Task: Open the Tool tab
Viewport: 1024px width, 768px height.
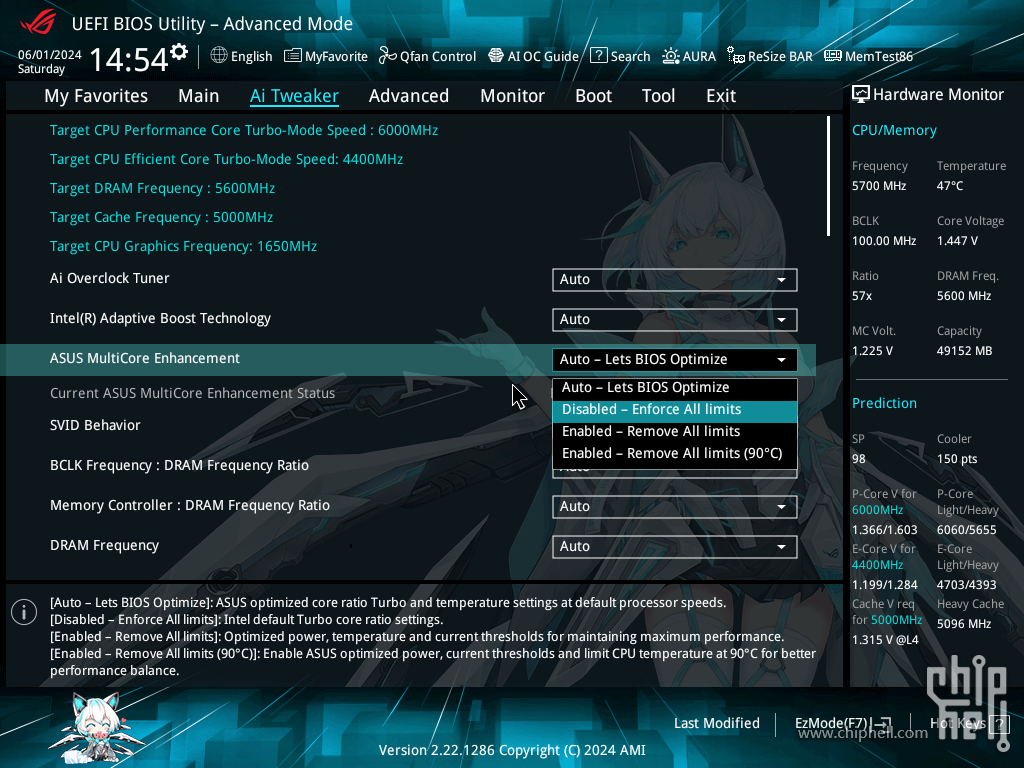Action: pyautogui.click(x=658, y=96)
